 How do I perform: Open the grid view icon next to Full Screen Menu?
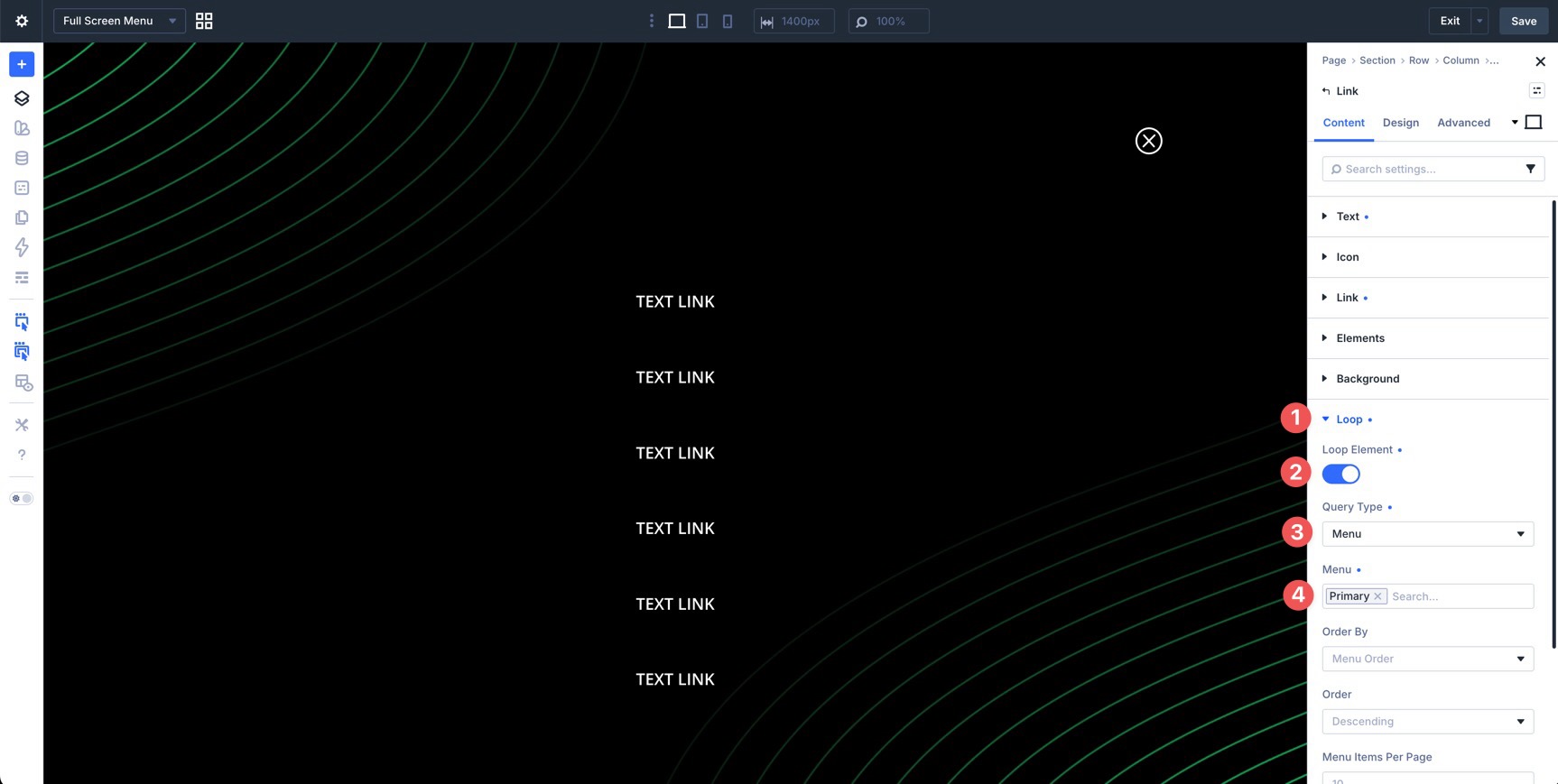click(x=204, y=21)
